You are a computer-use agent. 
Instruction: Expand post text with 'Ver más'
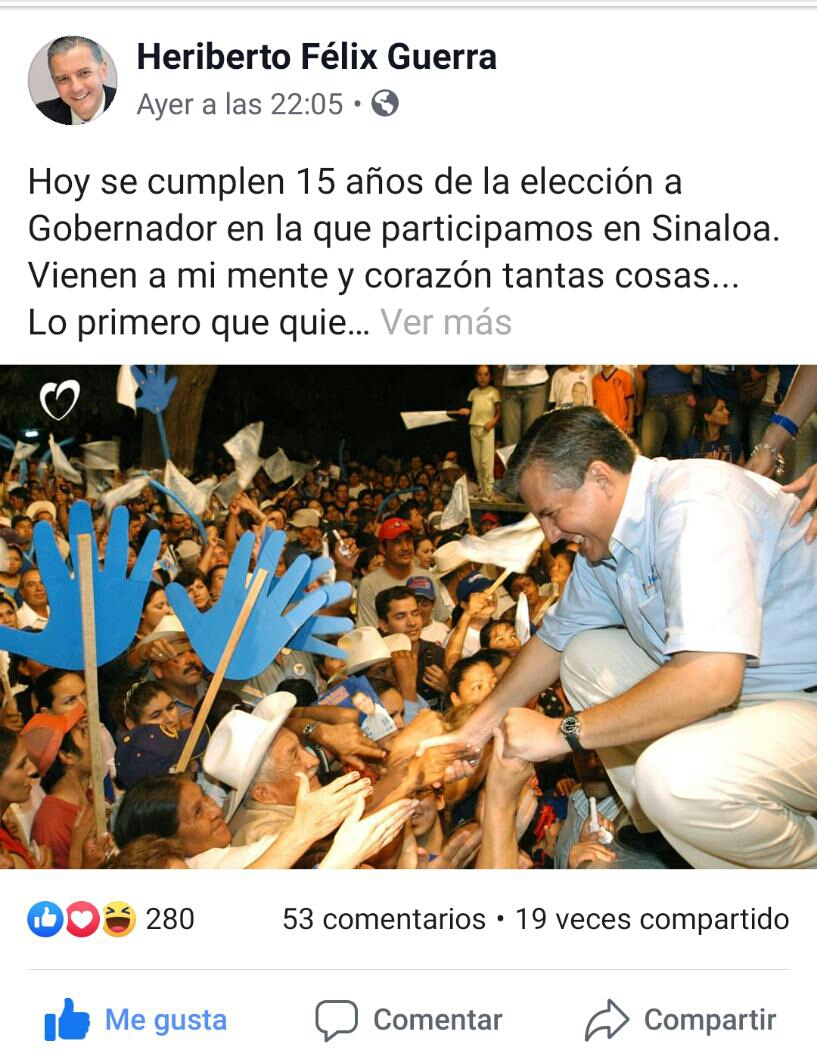446,322
